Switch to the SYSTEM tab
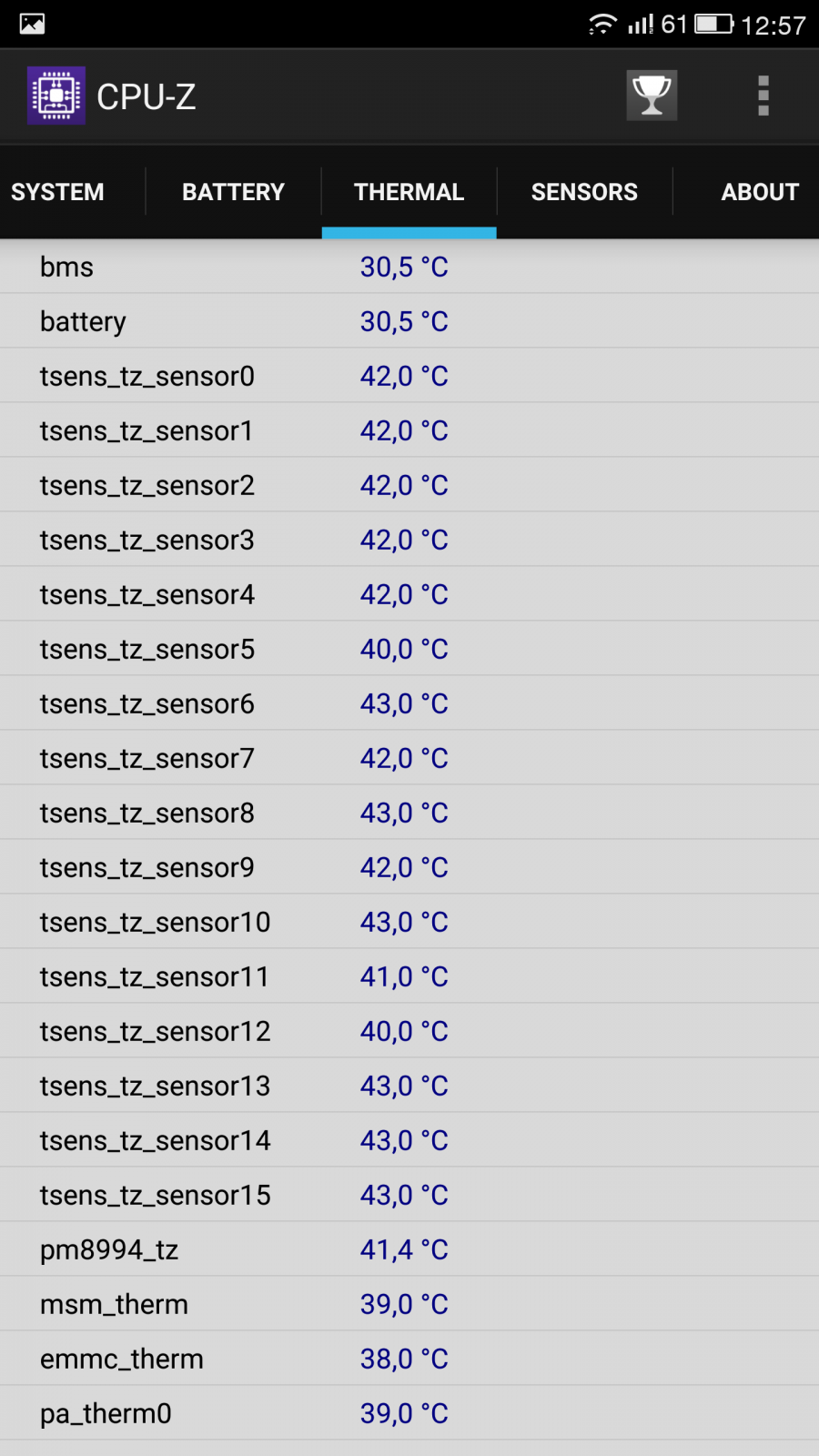This screenshot has width=819, height=1456. pos(57,192)
